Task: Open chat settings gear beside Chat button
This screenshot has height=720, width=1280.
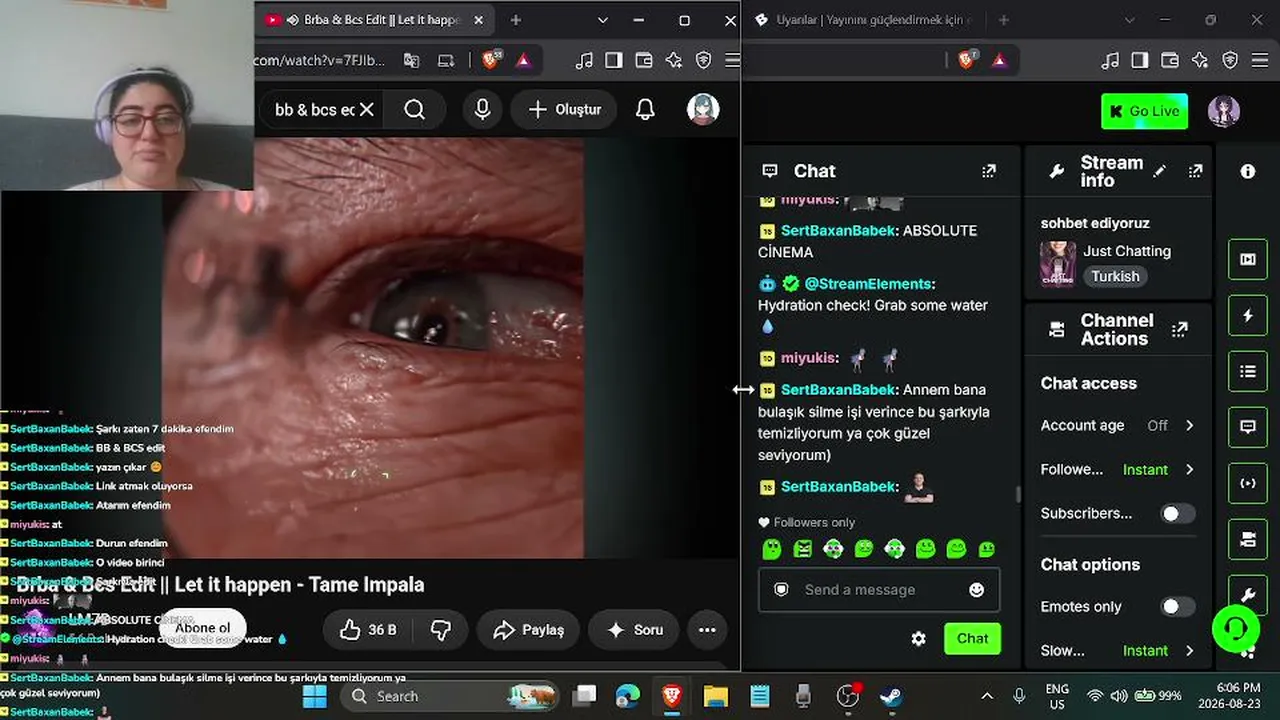Action: [x=918, y=639]
